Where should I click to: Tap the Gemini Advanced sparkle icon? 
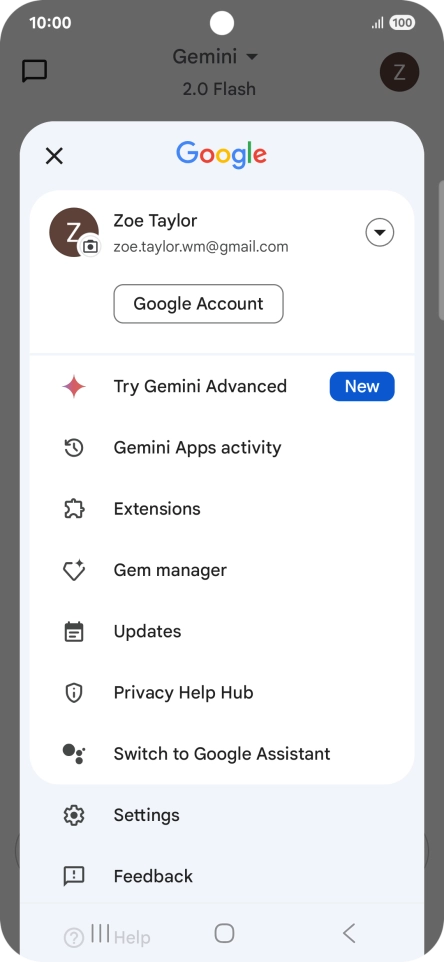tap(74, 387)
